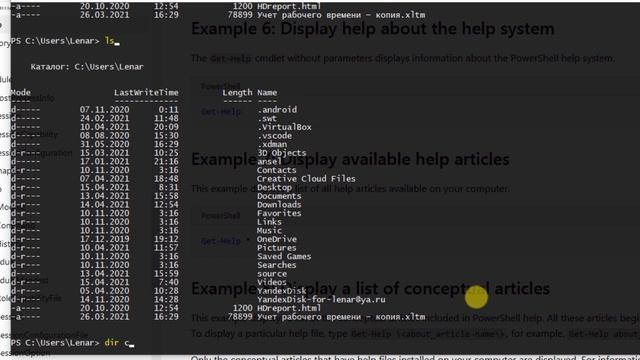Image resolution: width=640 pixels, height=360 pixels.
Task: Click the date 17.12.2019
Action: tap(104, 239)
